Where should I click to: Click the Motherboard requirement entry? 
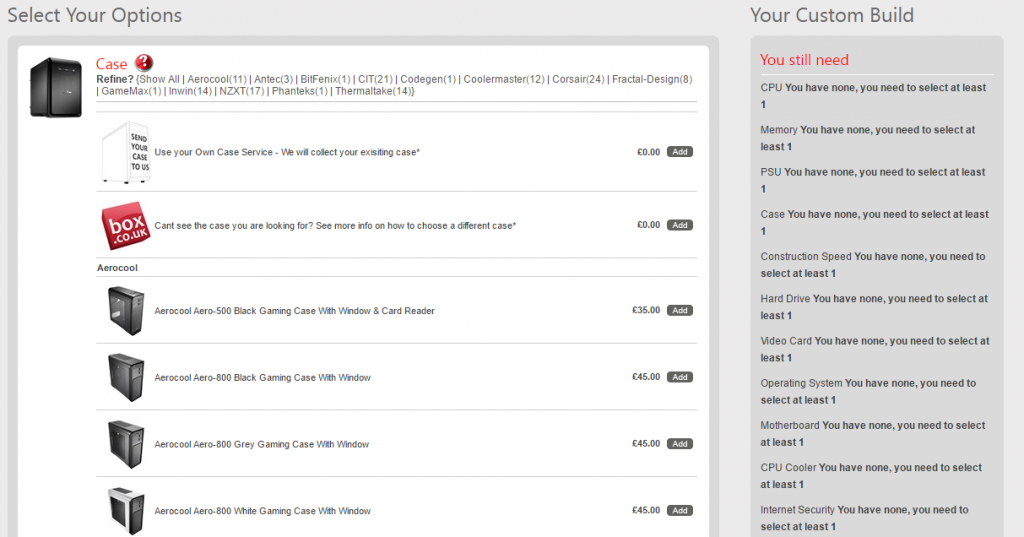(874, 434)
